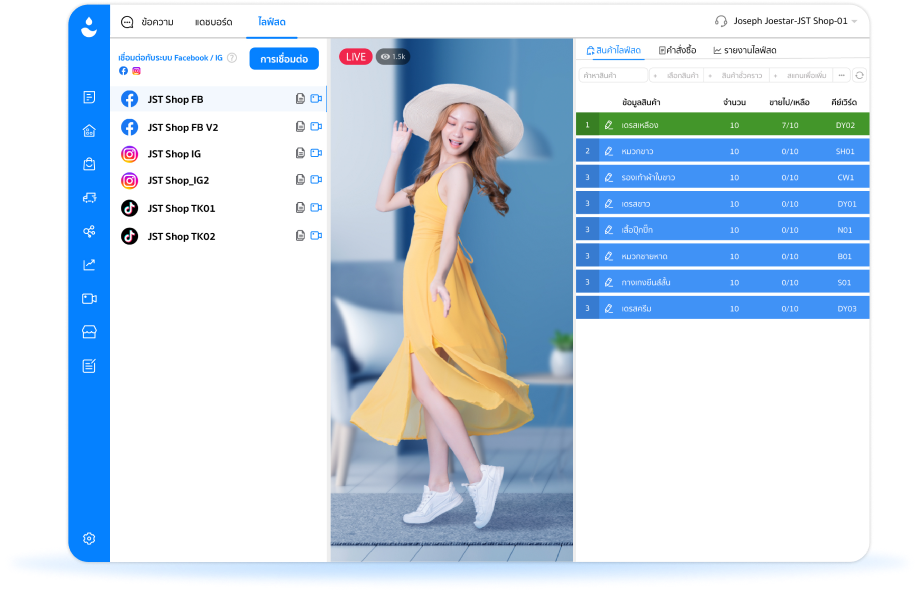Click the headset support icon
The image size is (919, 591).
(x=721, y=21)
